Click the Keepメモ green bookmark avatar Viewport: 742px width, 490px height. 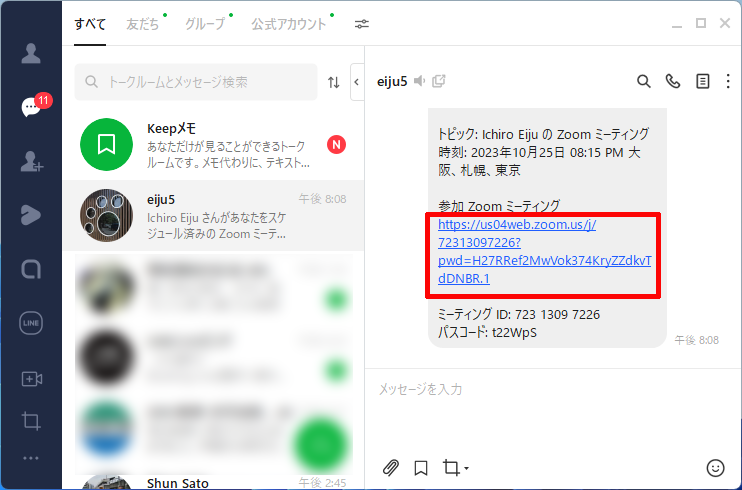pos(106,144)
